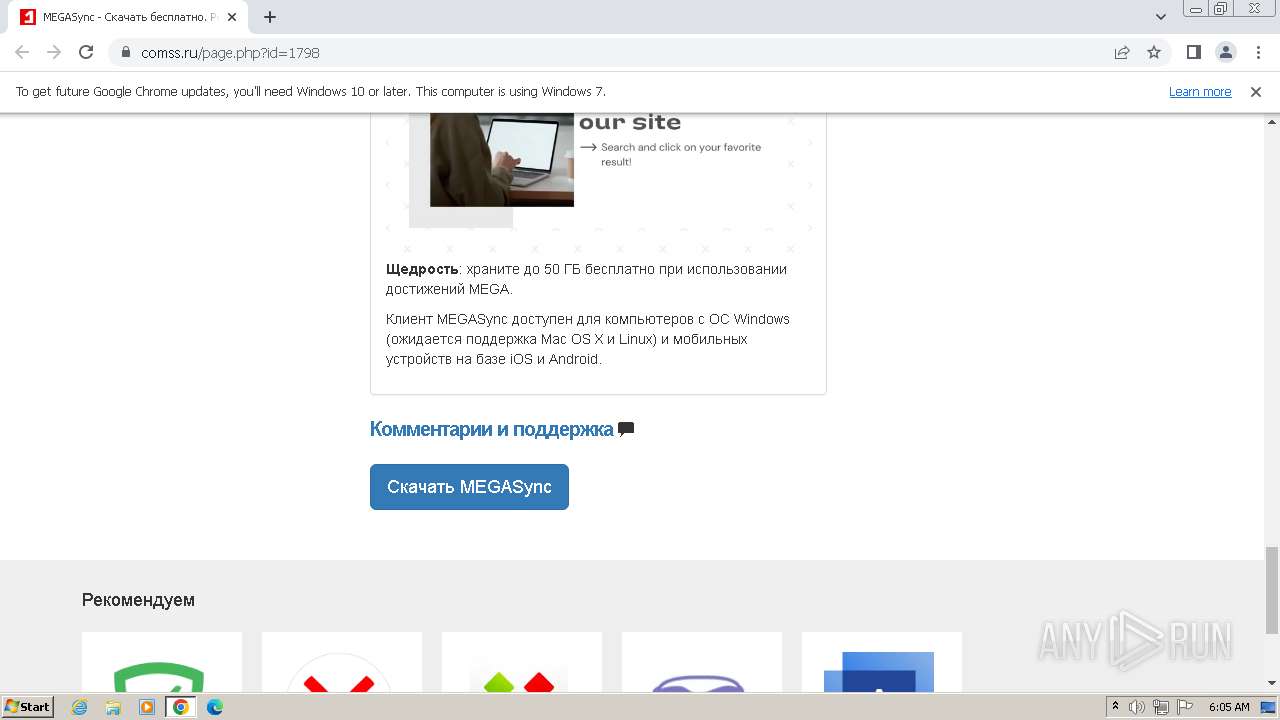The width and height of the screenshot is (1280, 720).
Task: Reload the current page
Action: click(x=86, y=52)
